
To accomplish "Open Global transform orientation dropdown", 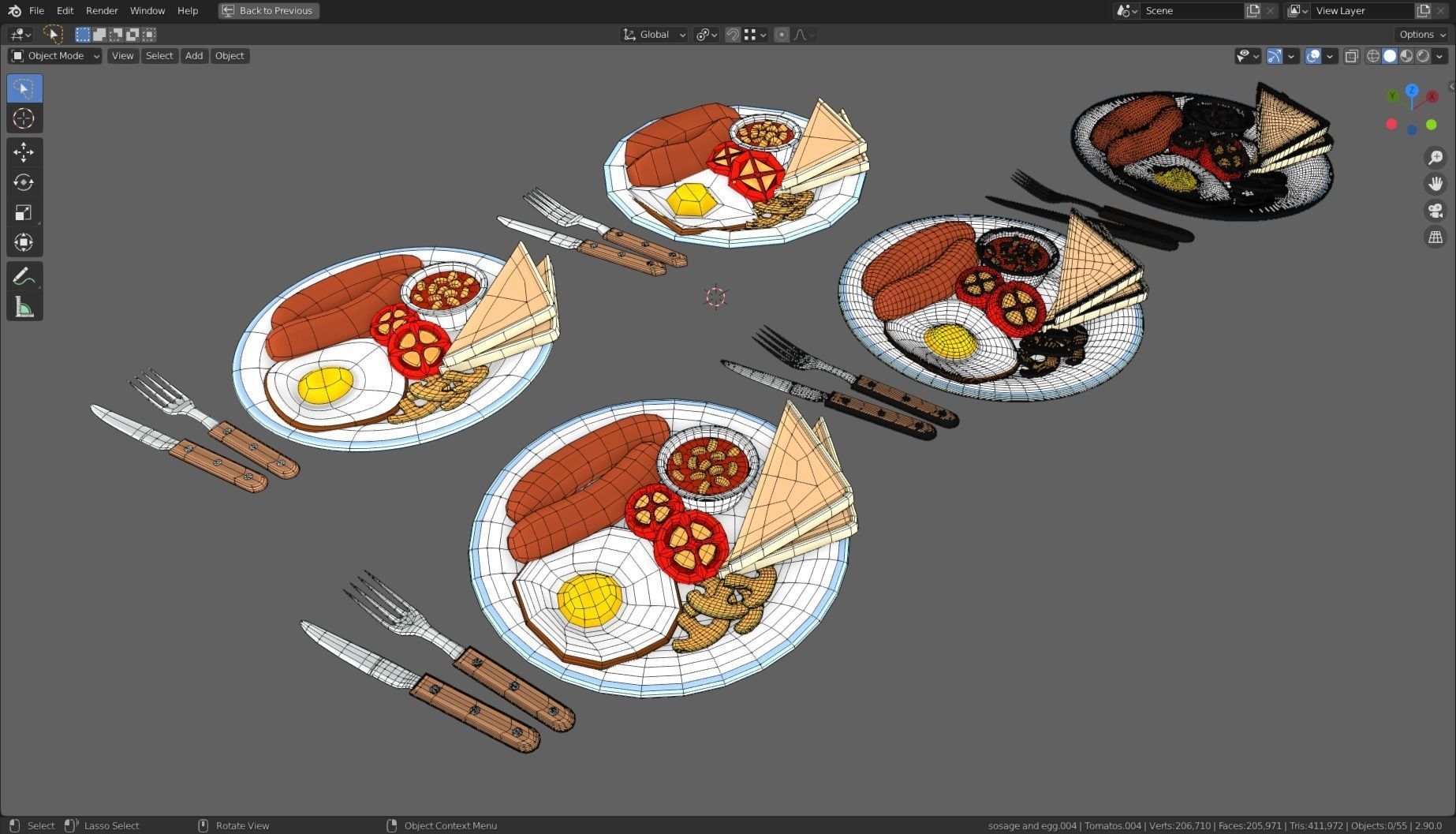I will click(x=654, y=35).
